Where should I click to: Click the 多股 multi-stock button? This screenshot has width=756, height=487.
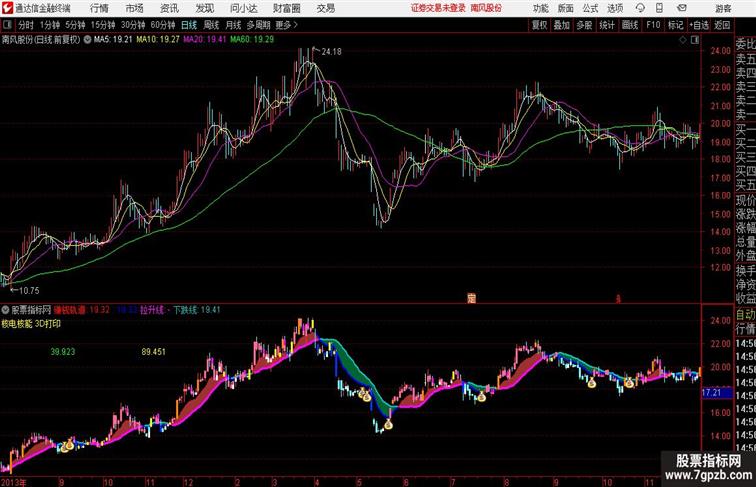pyautogui.click(x=584, y=25)
